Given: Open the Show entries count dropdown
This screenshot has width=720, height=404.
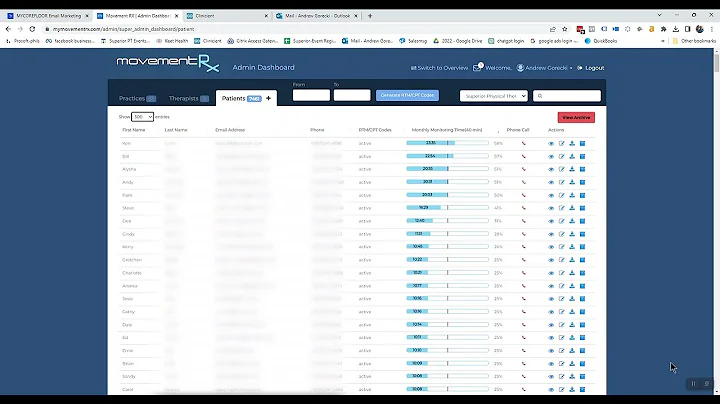Looking at the screenshot, I should pyautogui.click(x=142, y=117).
